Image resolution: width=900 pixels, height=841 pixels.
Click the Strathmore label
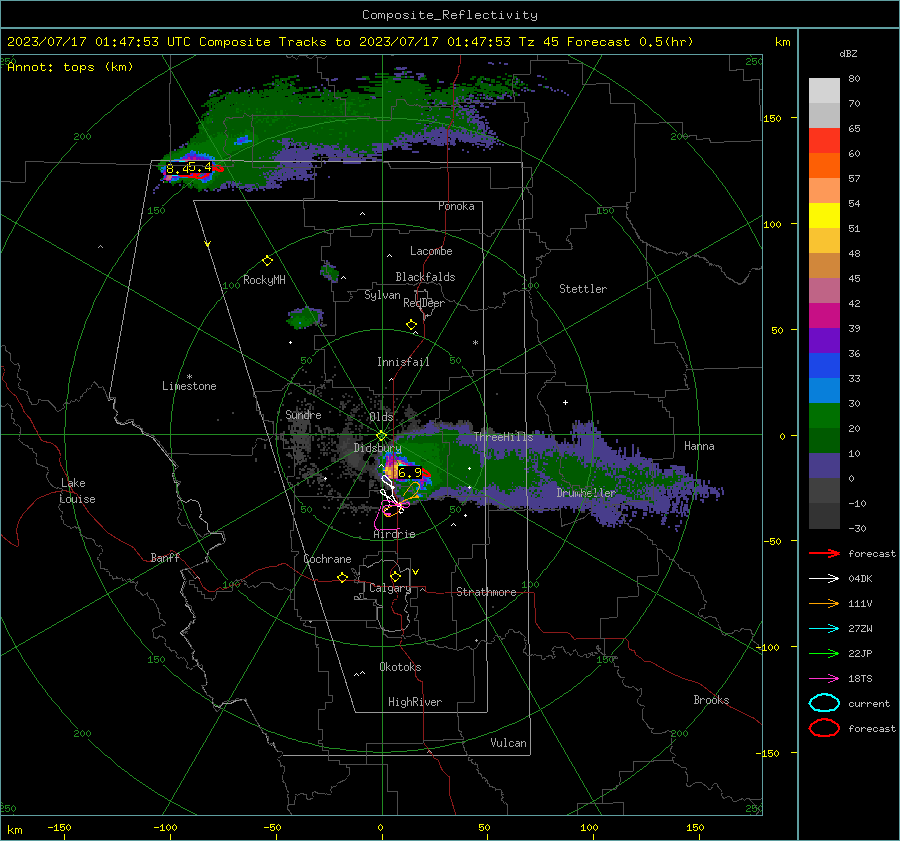(x=486, y=592)
